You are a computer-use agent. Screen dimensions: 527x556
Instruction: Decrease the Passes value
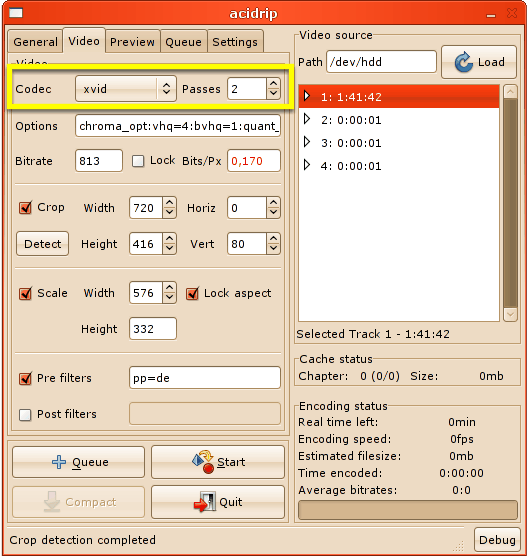point(273,94)
